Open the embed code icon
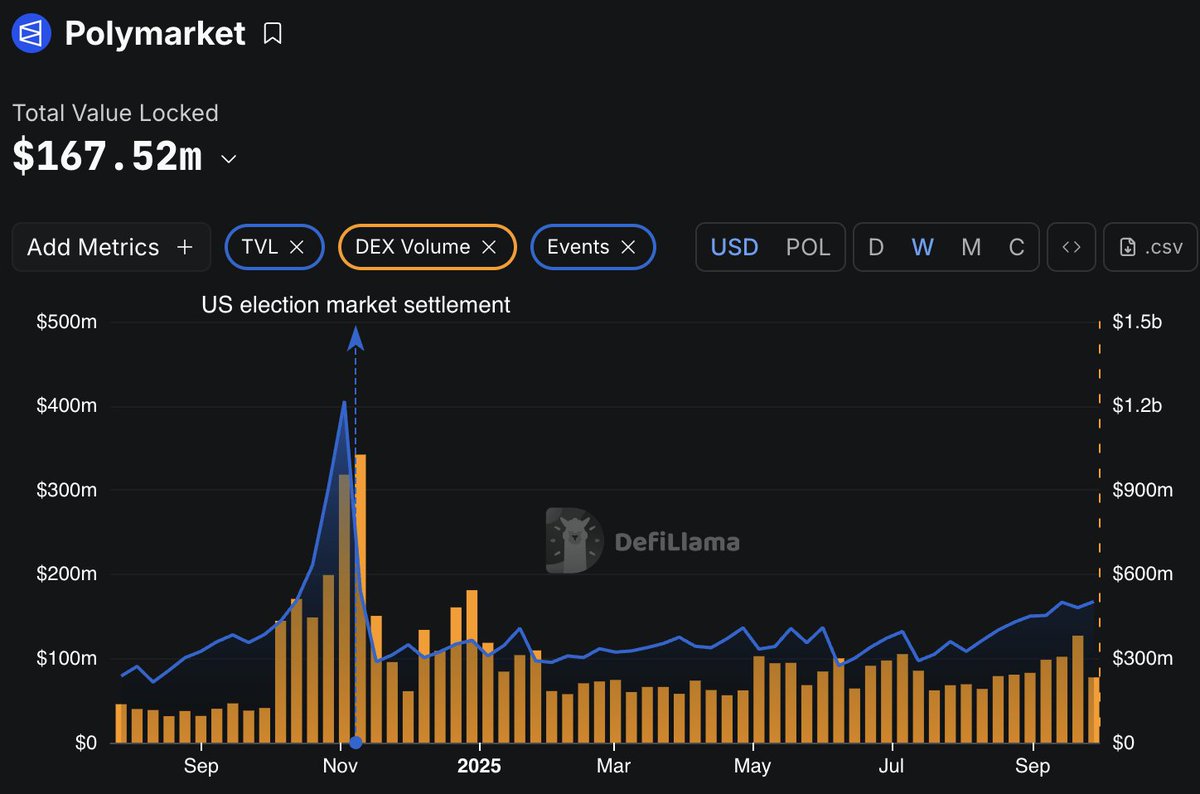Image resolution: width=1200 pixels, height=794 pixels. (1071, 247)
